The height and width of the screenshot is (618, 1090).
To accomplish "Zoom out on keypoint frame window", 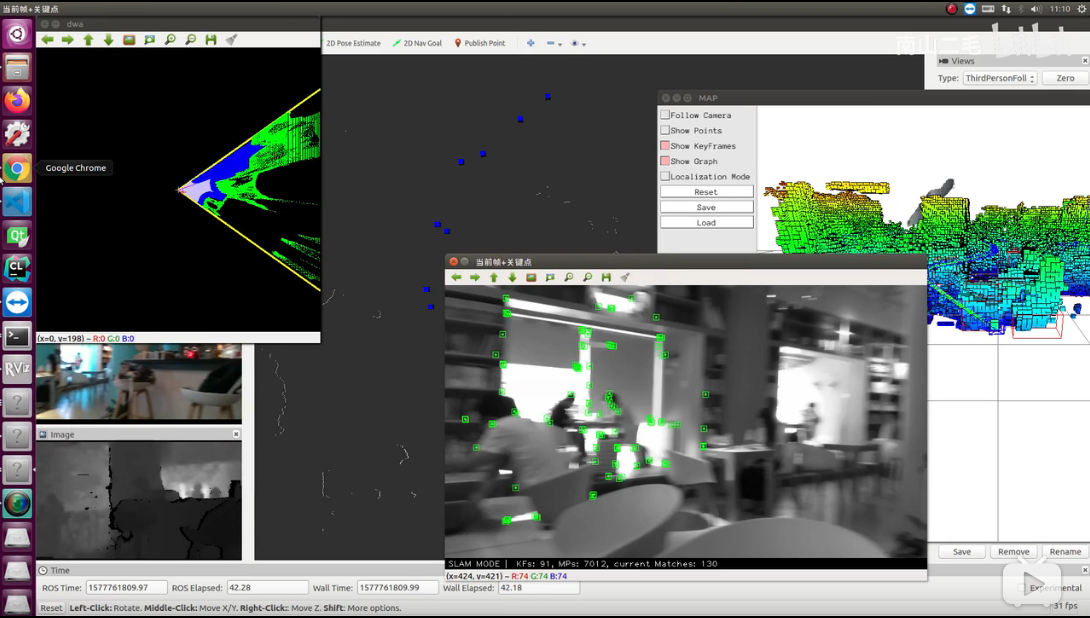I will pos(587,277).
